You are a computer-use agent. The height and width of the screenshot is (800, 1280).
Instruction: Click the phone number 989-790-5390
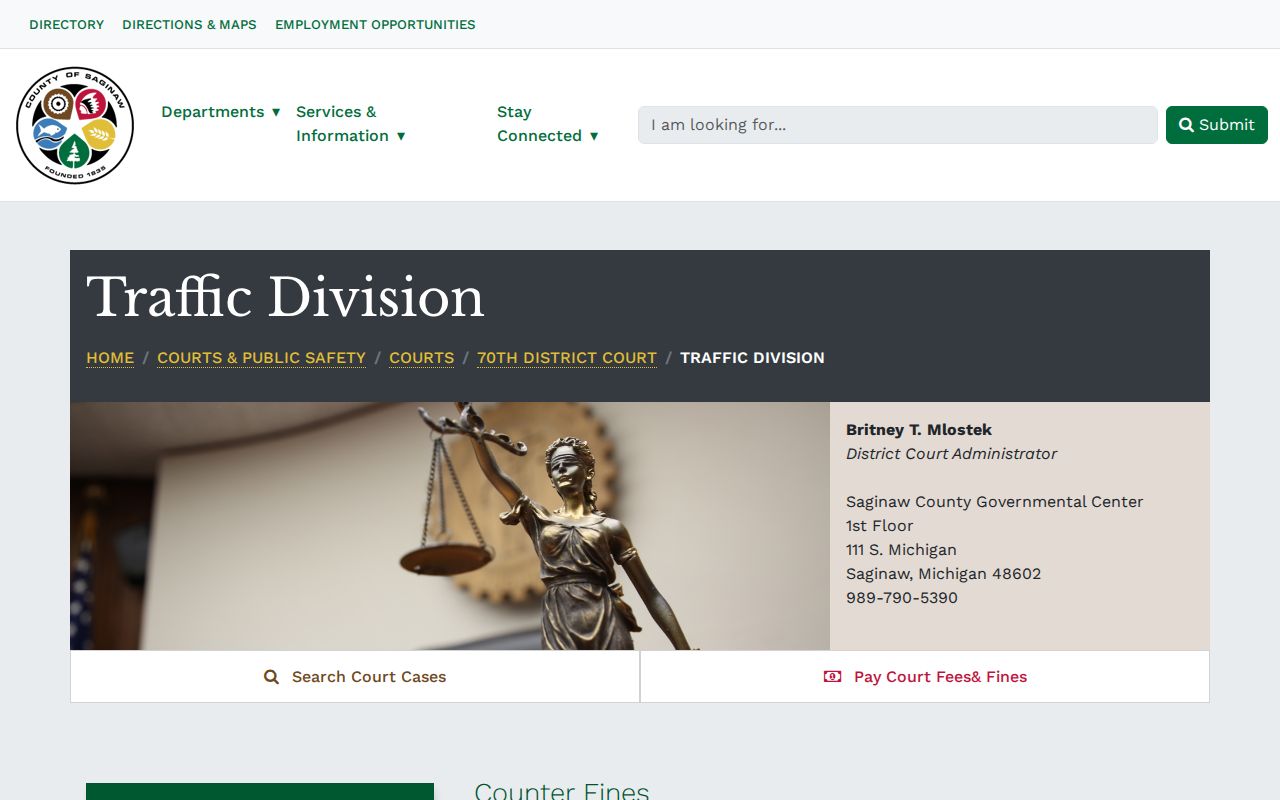pos(902,598)
